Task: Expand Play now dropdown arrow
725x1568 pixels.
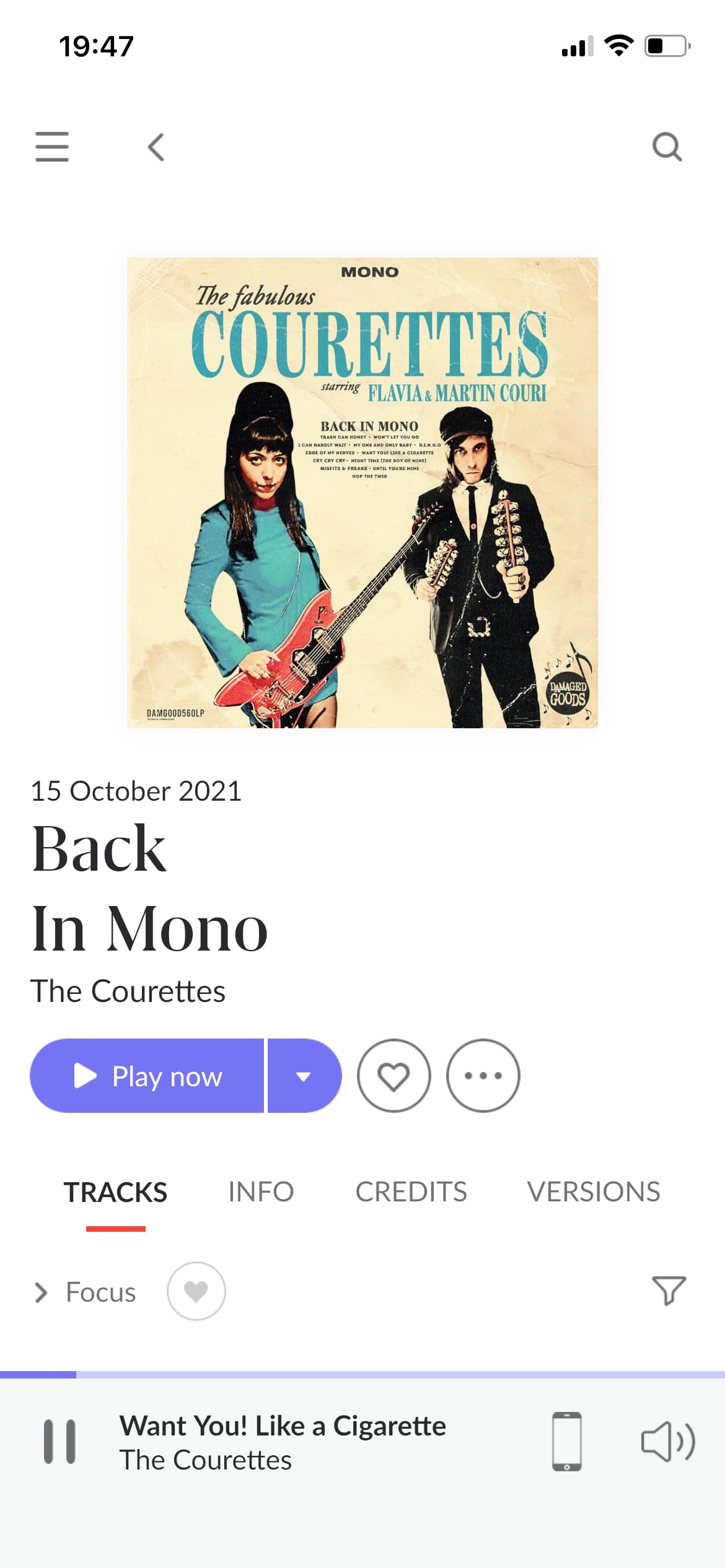Action: [x=304, y=1076]
